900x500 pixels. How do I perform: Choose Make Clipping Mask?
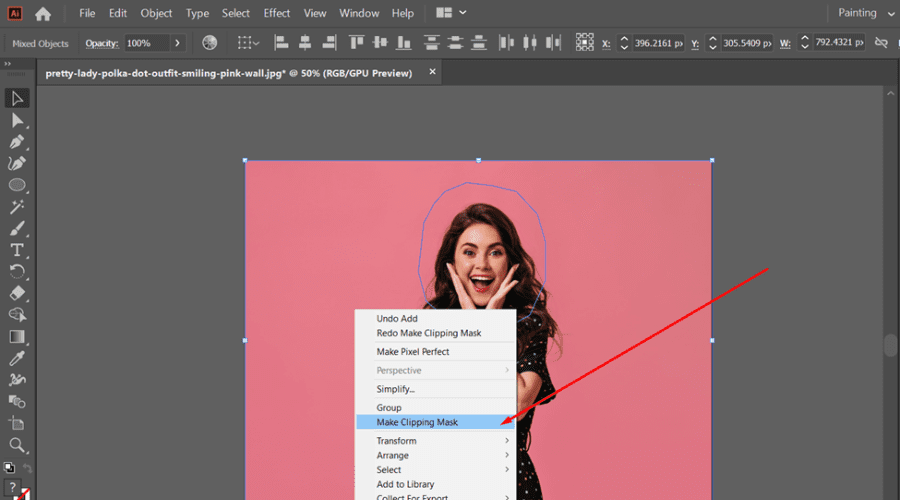coord(436,422)
